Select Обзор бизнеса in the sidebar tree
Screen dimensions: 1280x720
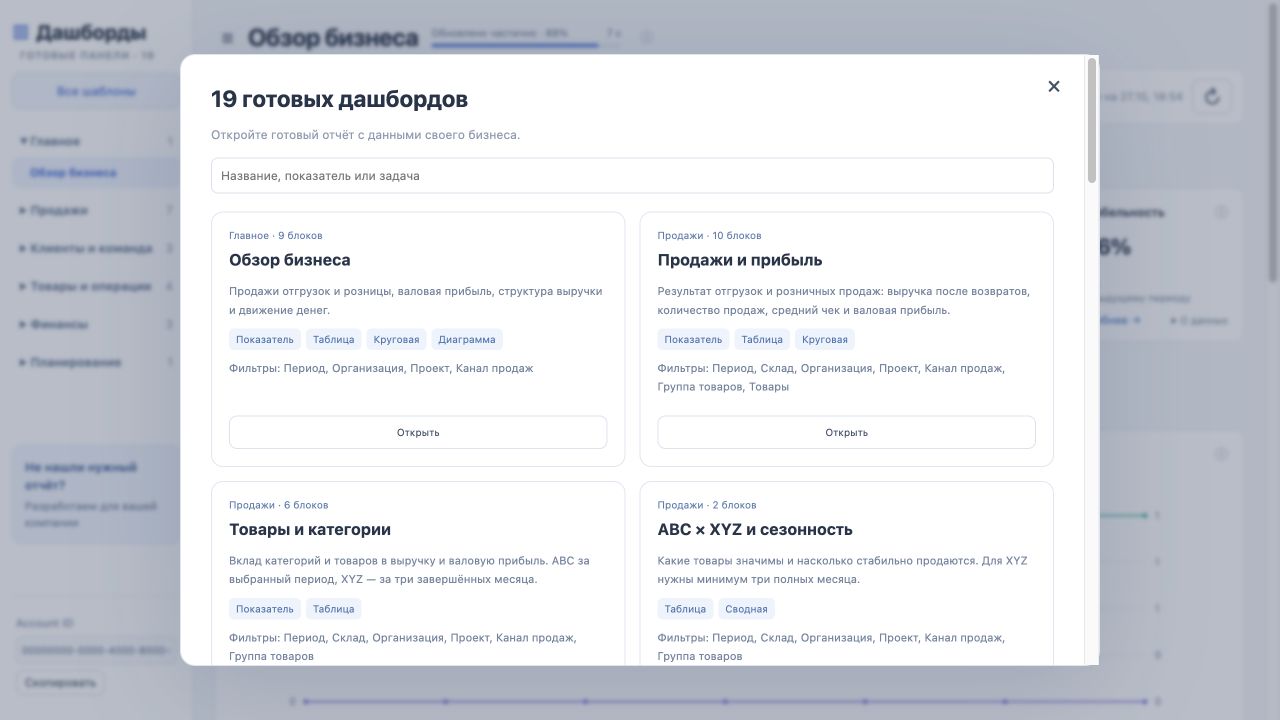tap(96, 173)
